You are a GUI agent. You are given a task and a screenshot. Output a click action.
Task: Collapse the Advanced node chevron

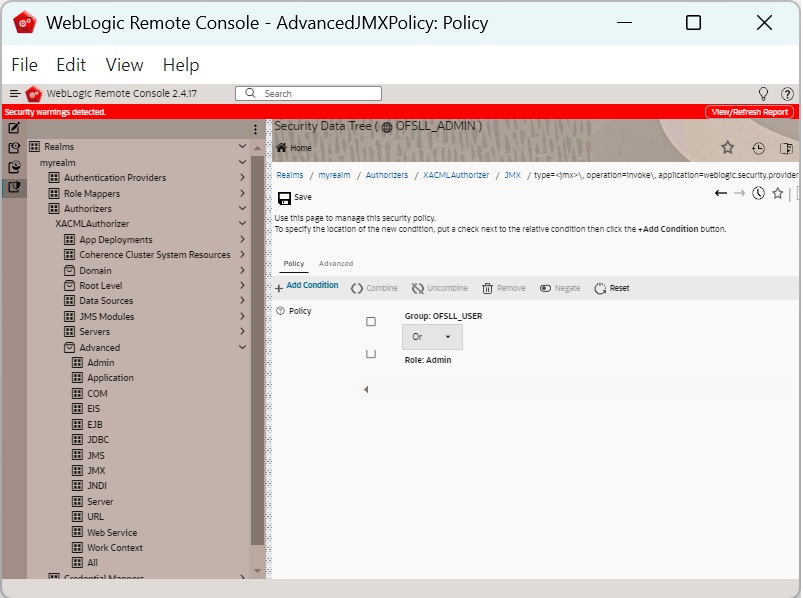click(x=242, y=347)
